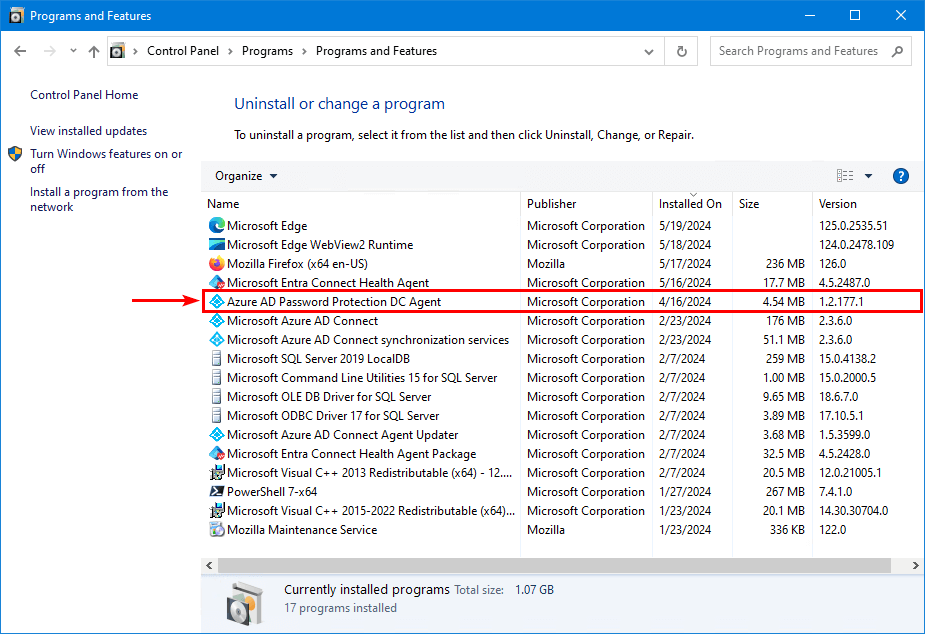Open the Organize dropdown menu
Screen dimensions: 925x634
(246, 176)
